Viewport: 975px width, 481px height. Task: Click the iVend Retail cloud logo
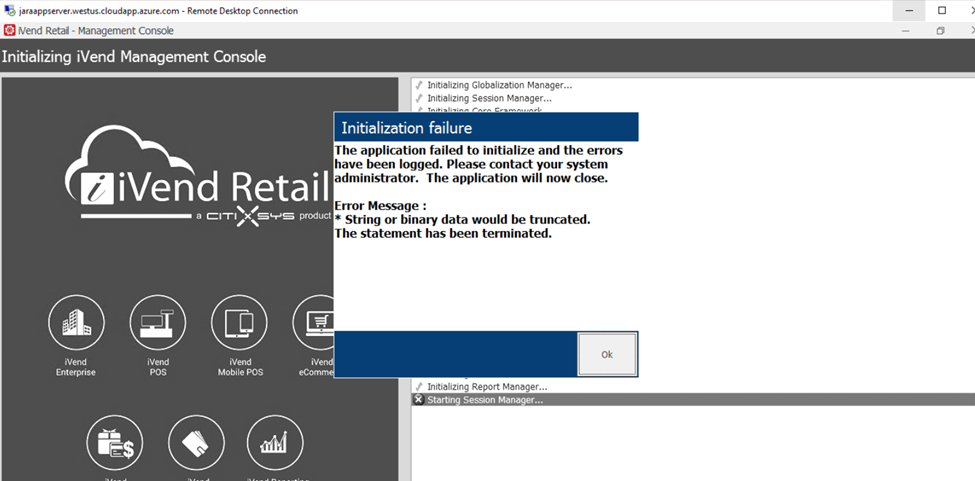pos(198,175)
